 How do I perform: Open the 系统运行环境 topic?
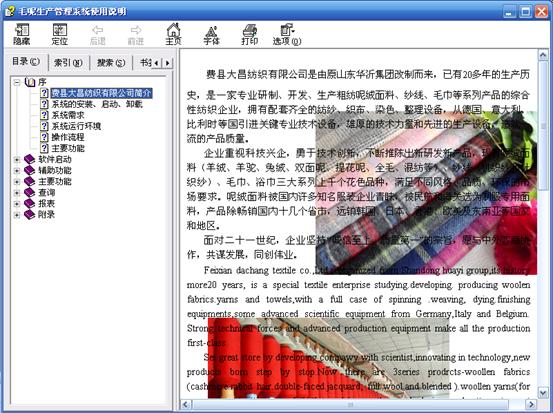[76, 126]
